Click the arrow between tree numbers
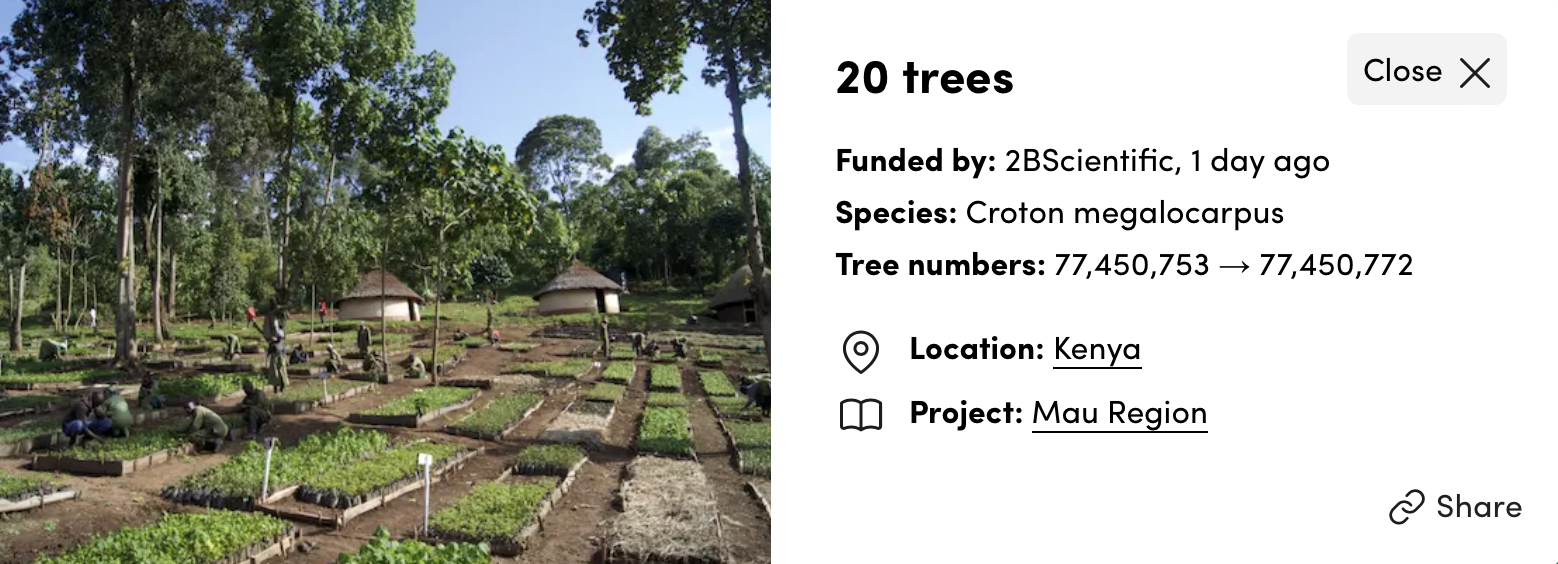The height and width of the screenshot is (564, 1558). tap(1234, 266)
